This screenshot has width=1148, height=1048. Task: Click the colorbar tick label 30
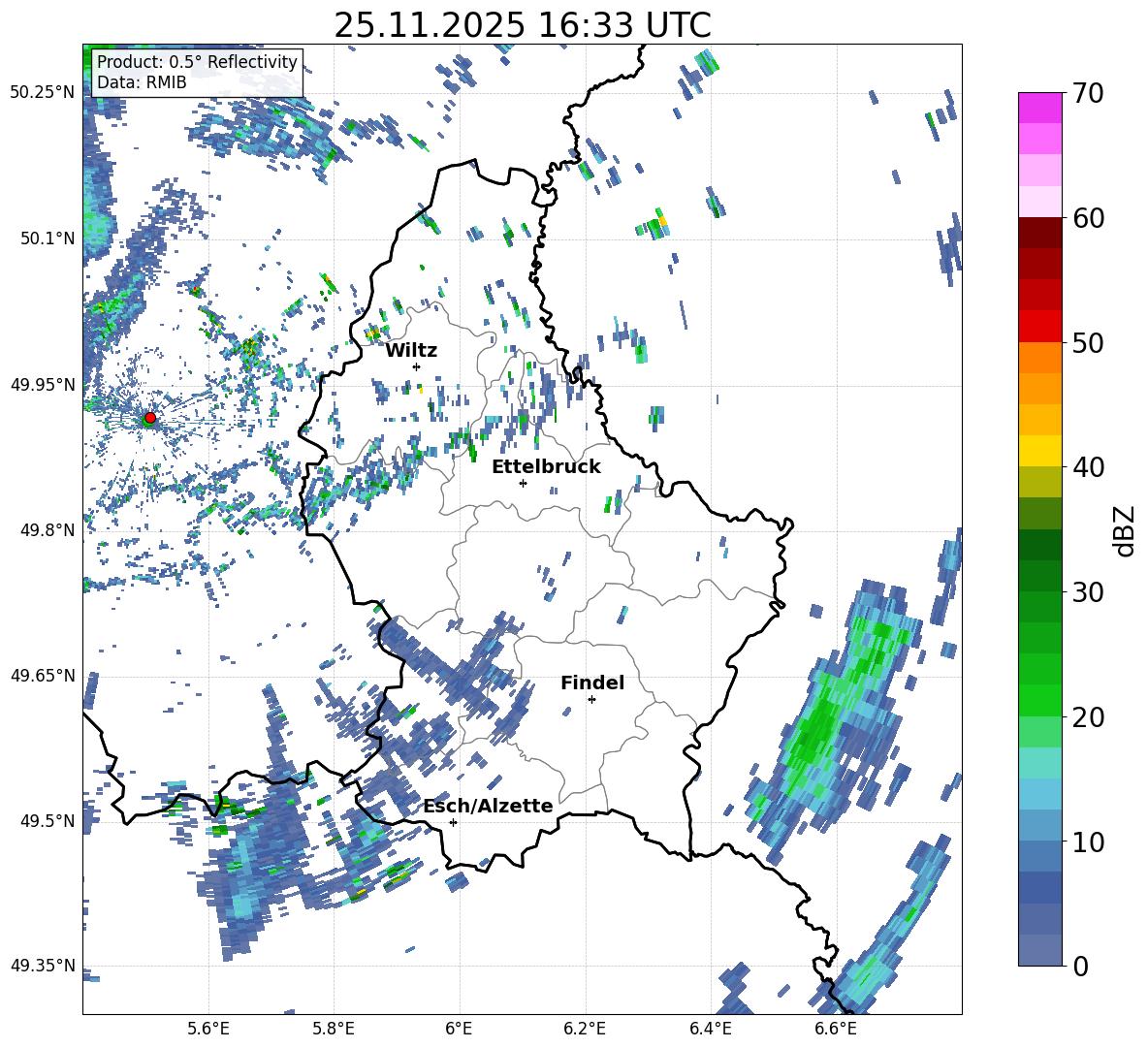pos(1088,592)
